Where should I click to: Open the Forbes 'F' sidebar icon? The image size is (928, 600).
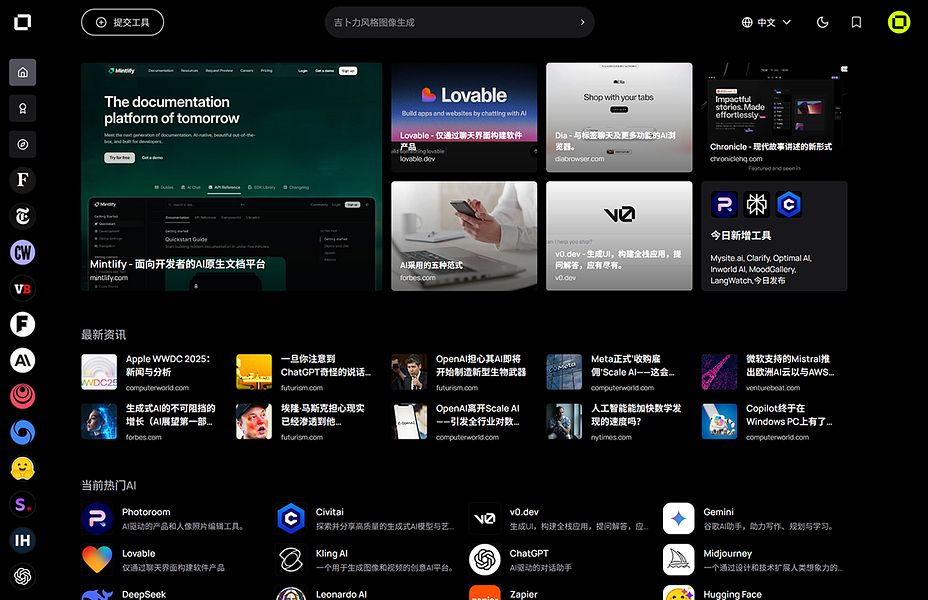[22, 180]
